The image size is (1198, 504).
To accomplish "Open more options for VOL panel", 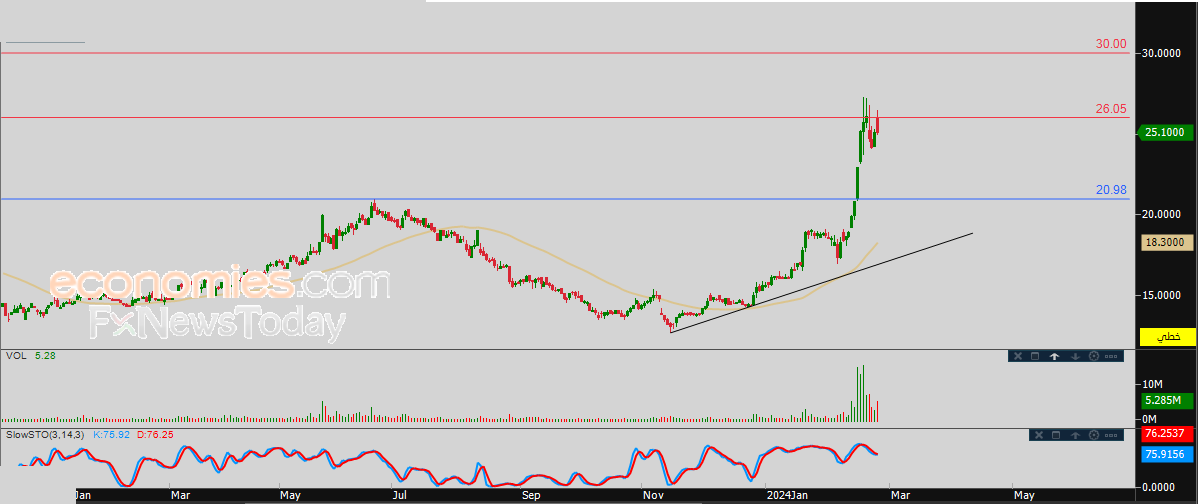I will click(1111, 356).
